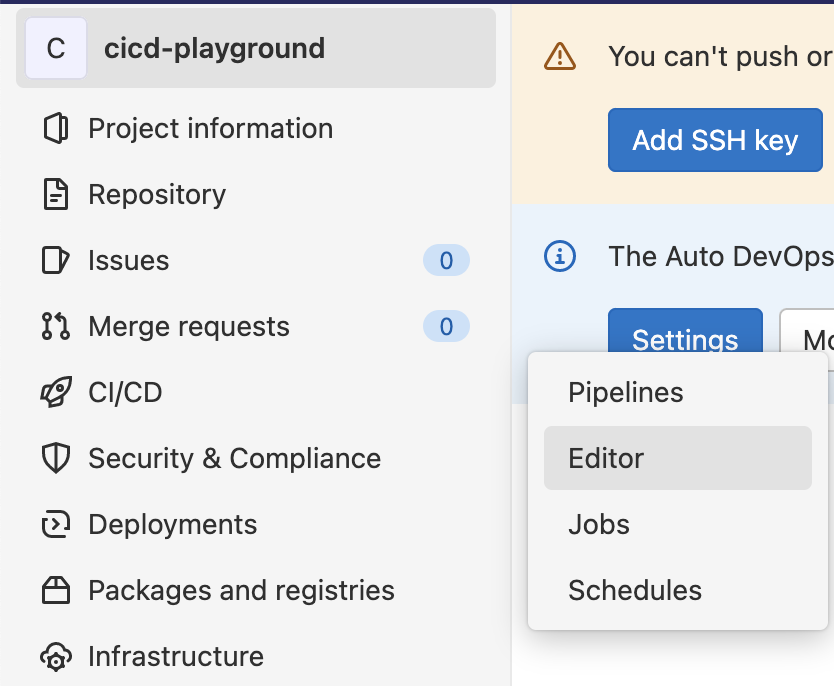The width and height of the screenshot is (834, 686).
Task: Select the Infrastructure cloud gear icon
Action: (55, 657)
